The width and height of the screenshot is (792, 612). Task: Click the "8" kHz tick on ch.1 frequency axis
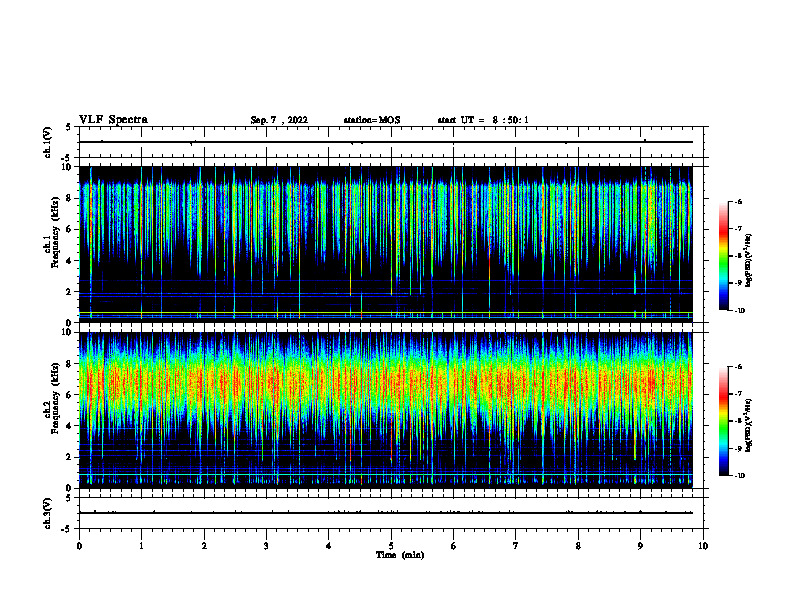[70, 198]
